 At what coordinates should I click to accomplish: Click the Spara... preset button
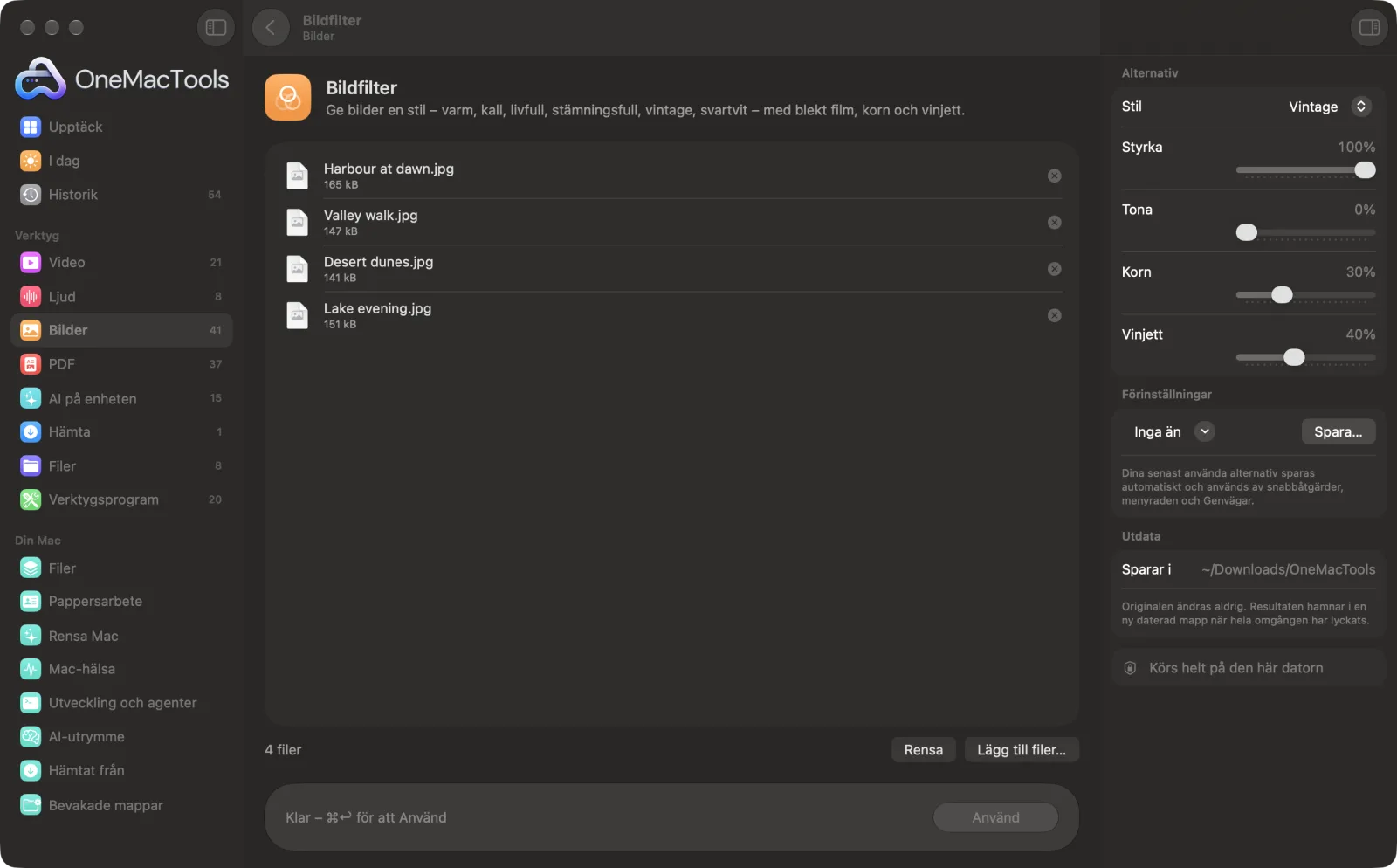[1339, 431]
